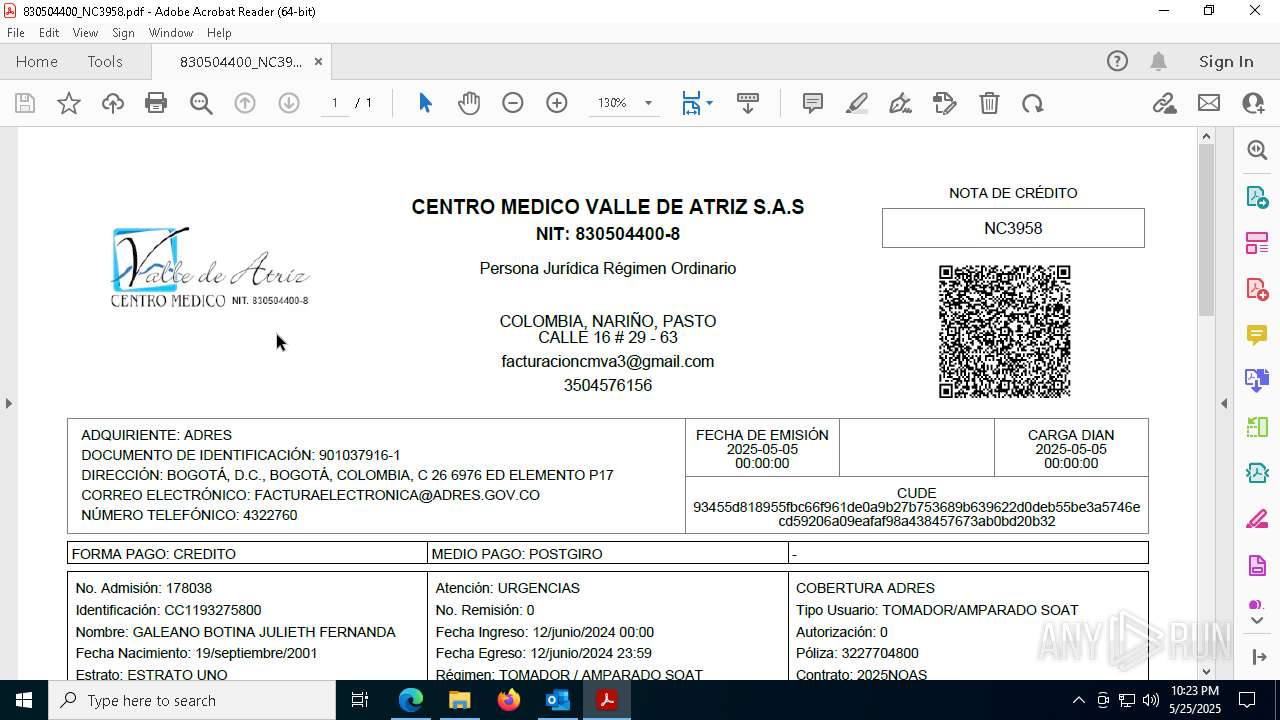Open the green Compress PDF tool in right pane
The image size is (1280, 720).
1257,427
